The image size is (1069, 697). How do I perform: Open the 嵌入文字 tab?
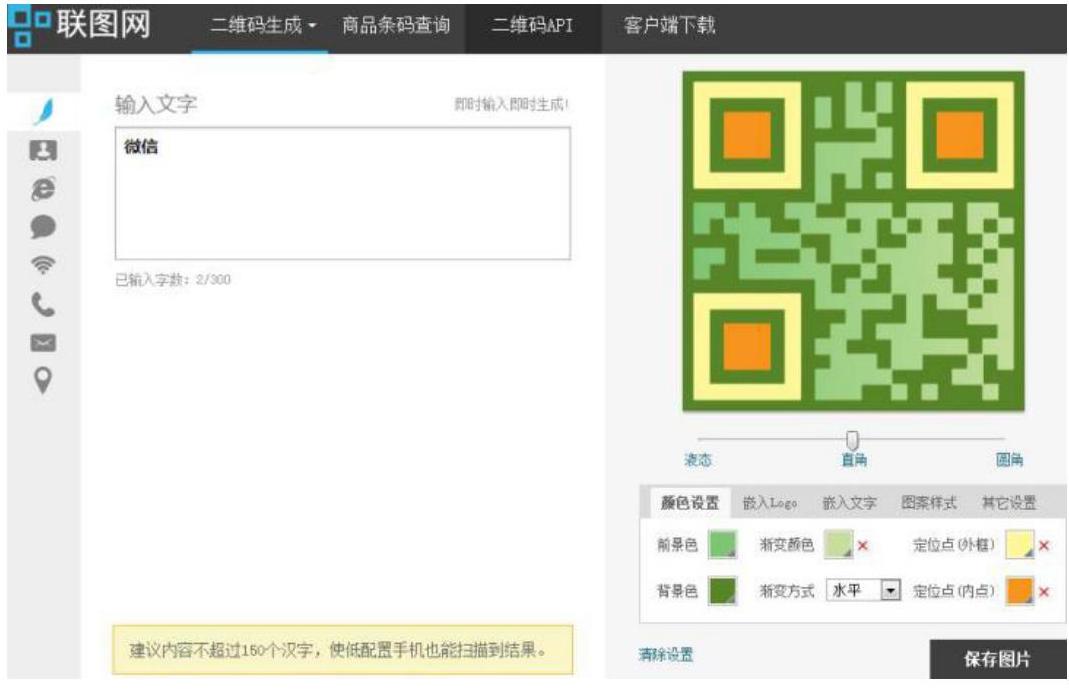click(x=849, y=503)
